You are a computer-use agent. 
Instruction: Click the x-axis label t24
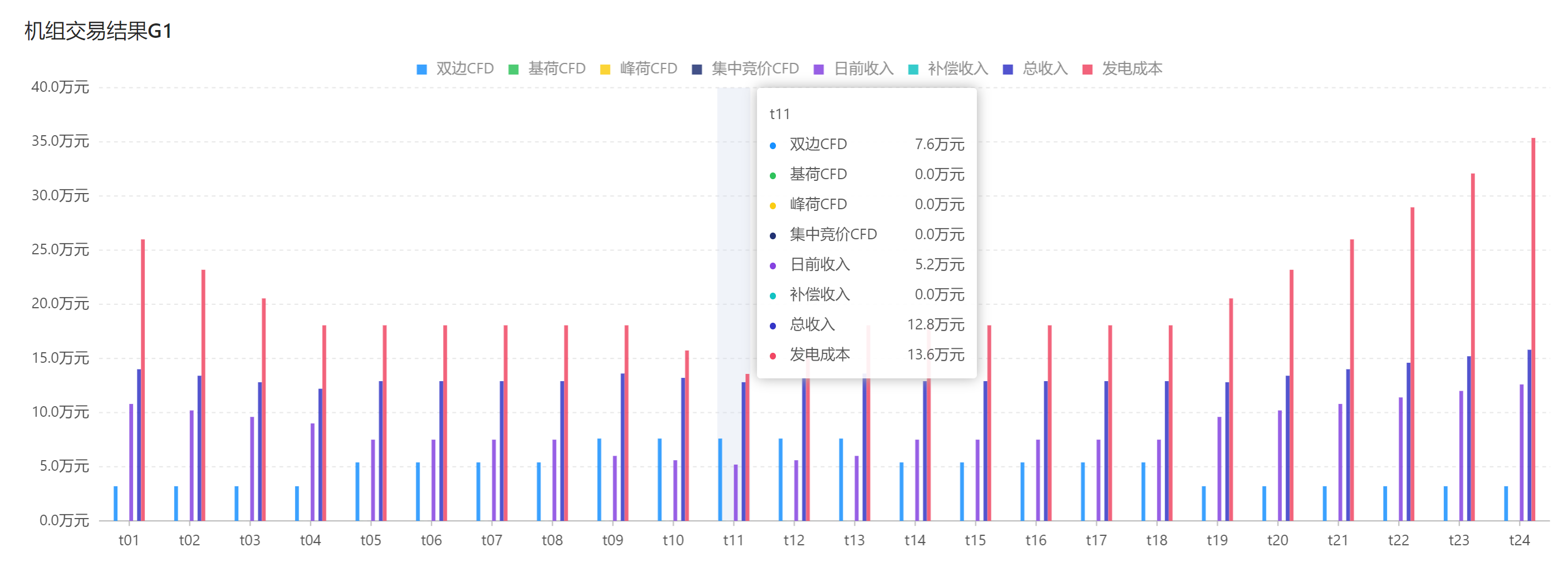point(1520,540)
